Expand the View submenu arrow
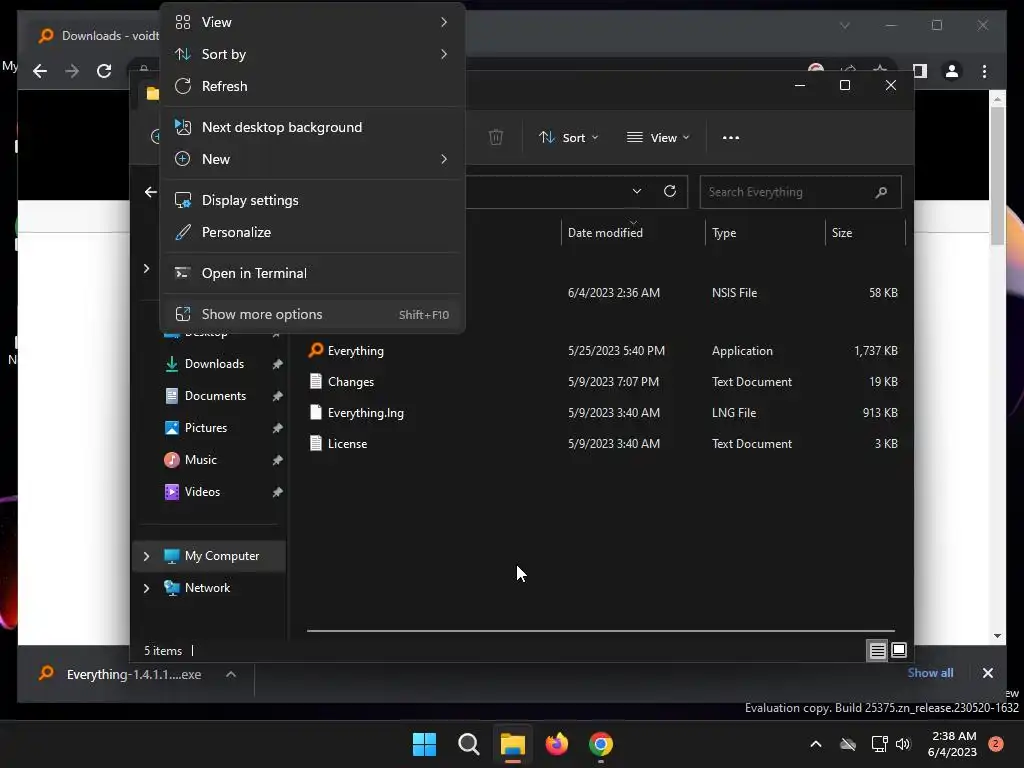 [x=444, y=22]
